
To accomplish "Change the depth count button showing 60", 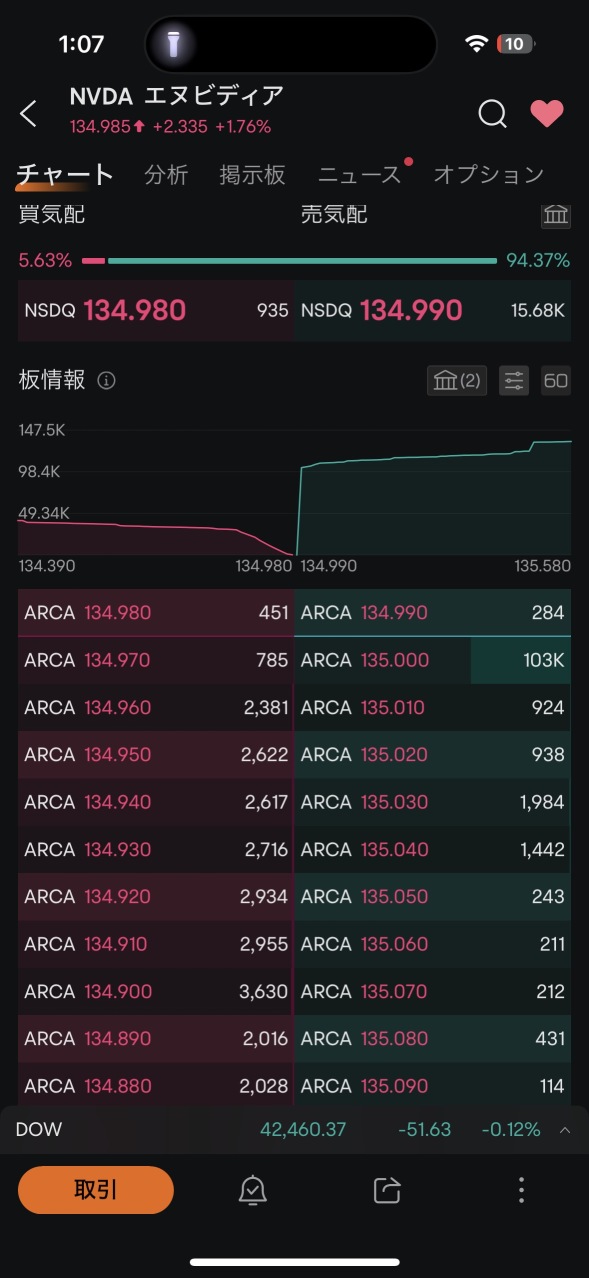I will [x=556, y=380].
